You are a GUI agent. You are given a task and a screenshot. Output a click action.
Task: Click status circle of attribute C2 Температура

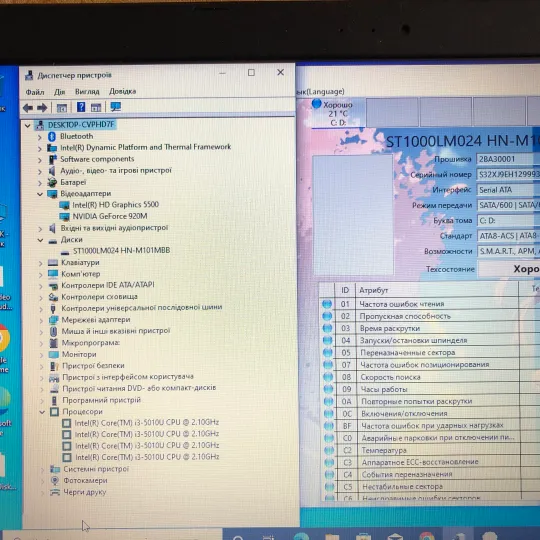coord(329,450)
